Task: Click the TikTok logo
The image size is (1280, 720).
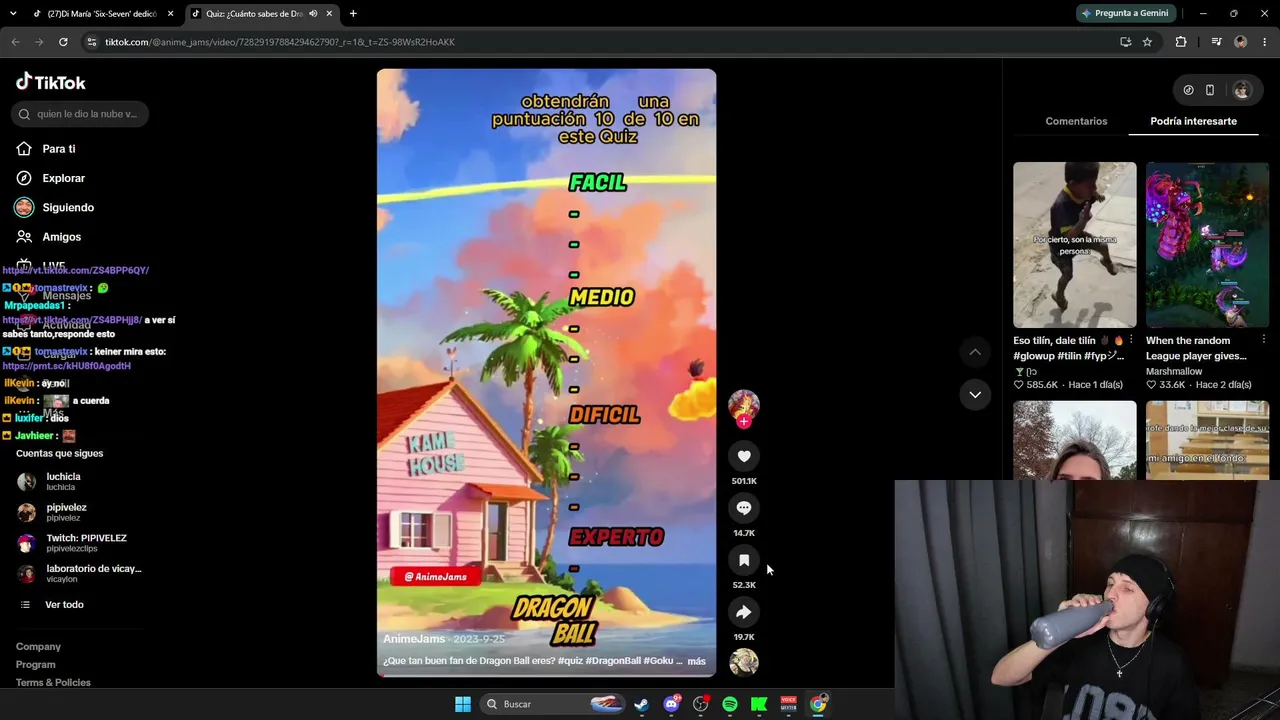Action: [51, 82]
